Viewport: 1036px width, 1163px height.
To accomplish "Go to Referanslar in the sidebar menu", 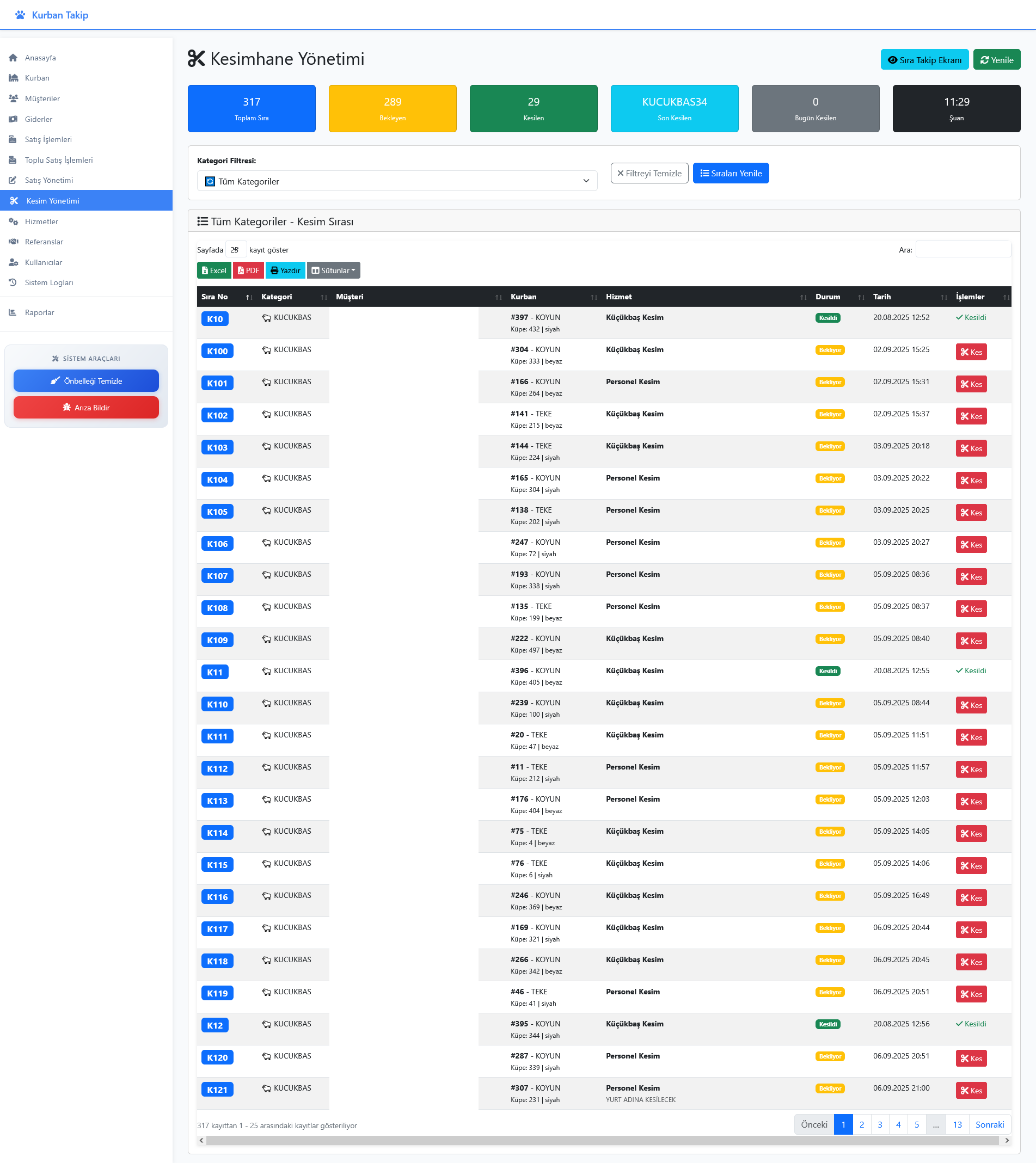I will 44,242.
